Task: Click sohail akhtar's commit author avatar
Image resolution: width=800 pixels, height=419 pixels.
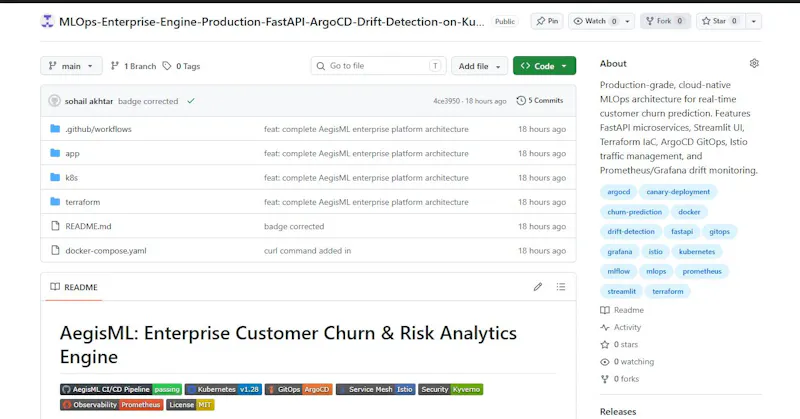Action: (x=55, y=101)
